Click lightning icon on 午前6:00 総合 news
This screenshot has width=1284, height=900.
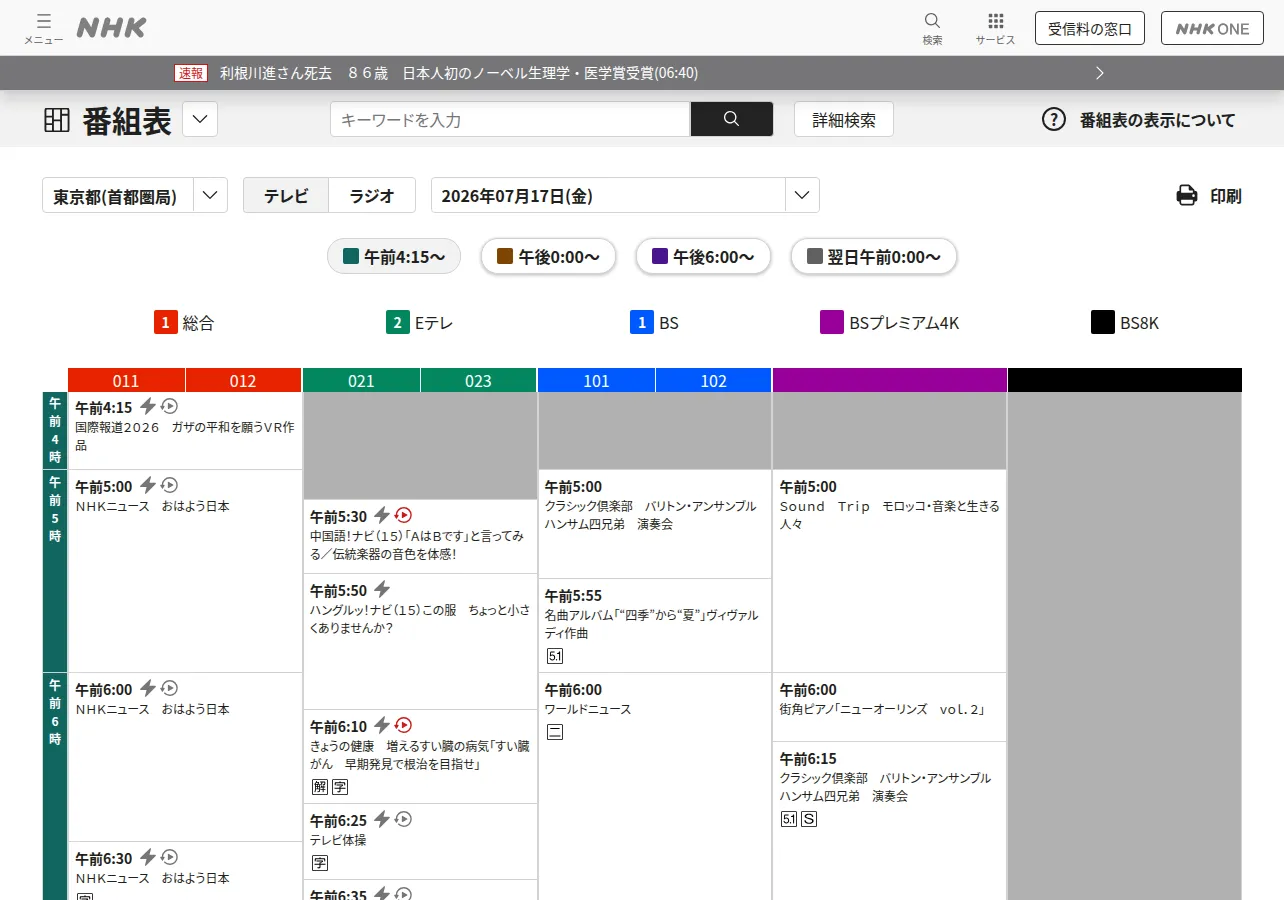point(148,688)
